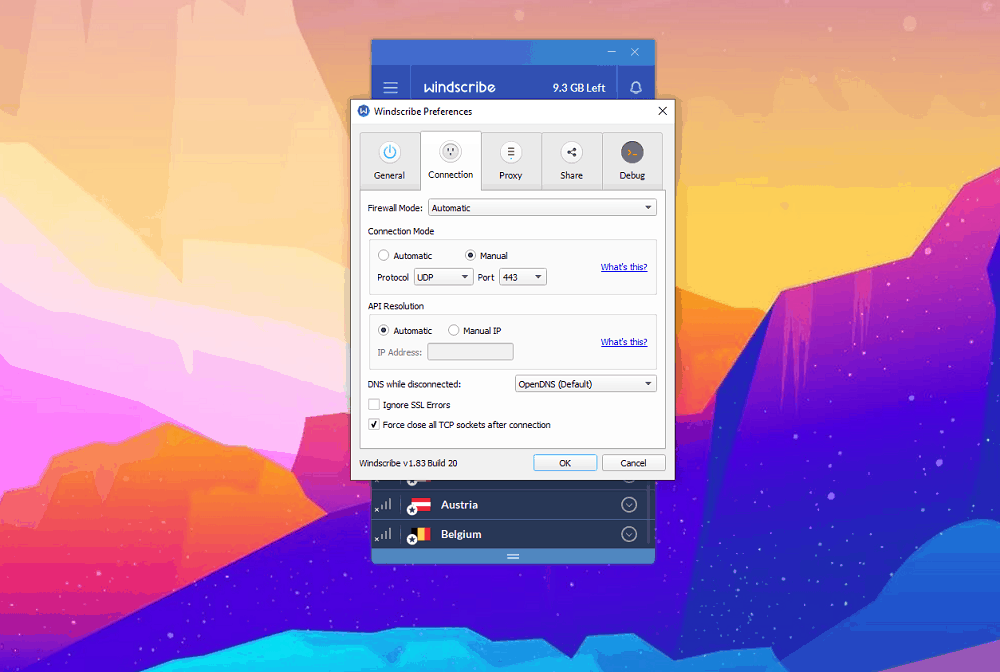Switch to the General tab
Viewport: 1000px width, 672px height.
(390, 161)
